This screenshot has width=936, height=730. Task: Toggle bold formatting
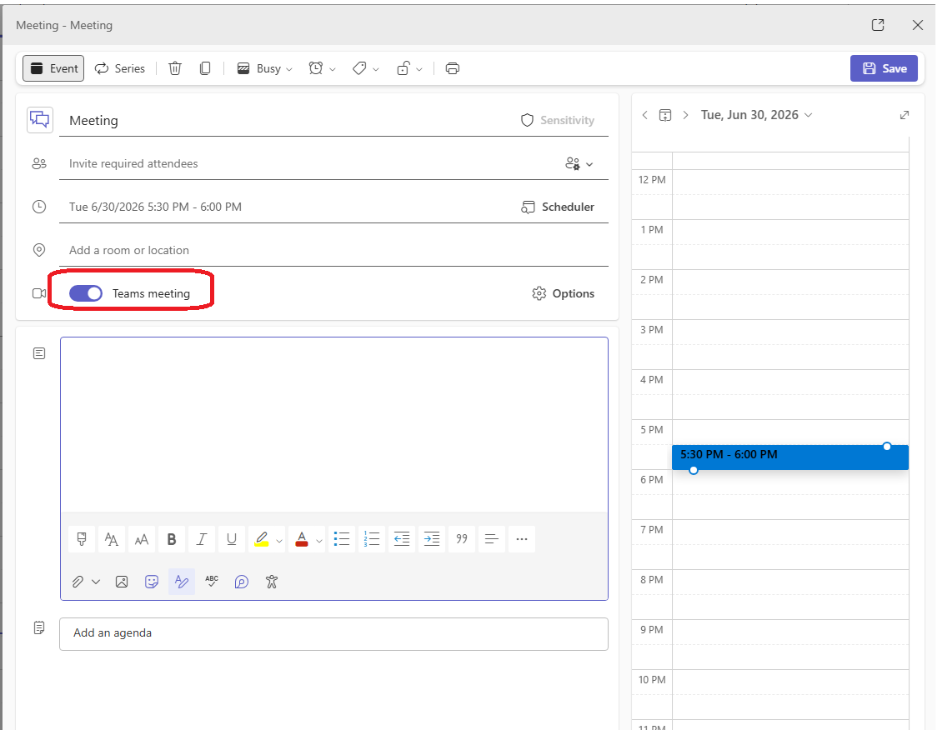(171, 539)
